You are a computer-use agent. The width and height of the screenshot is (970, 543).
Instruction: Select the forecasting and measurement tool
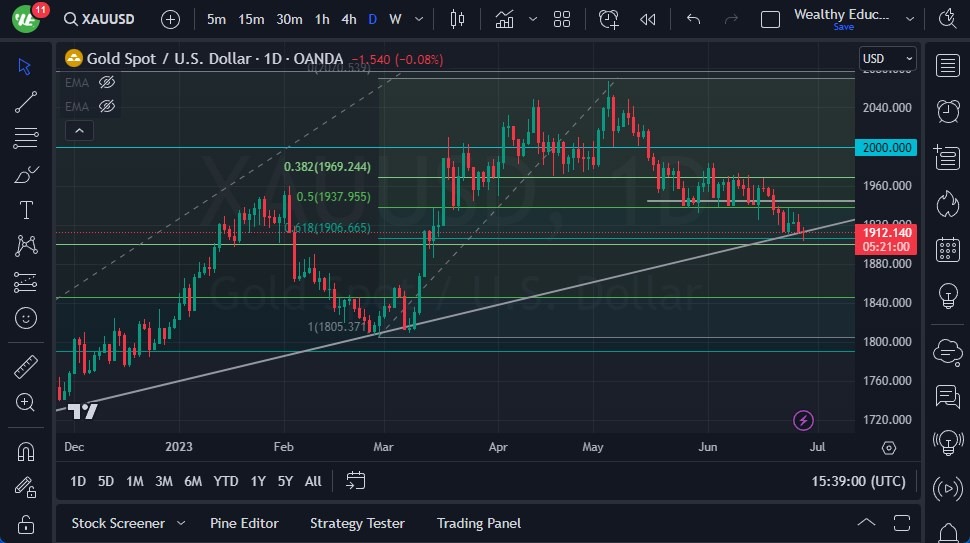(x=25, y=282)
